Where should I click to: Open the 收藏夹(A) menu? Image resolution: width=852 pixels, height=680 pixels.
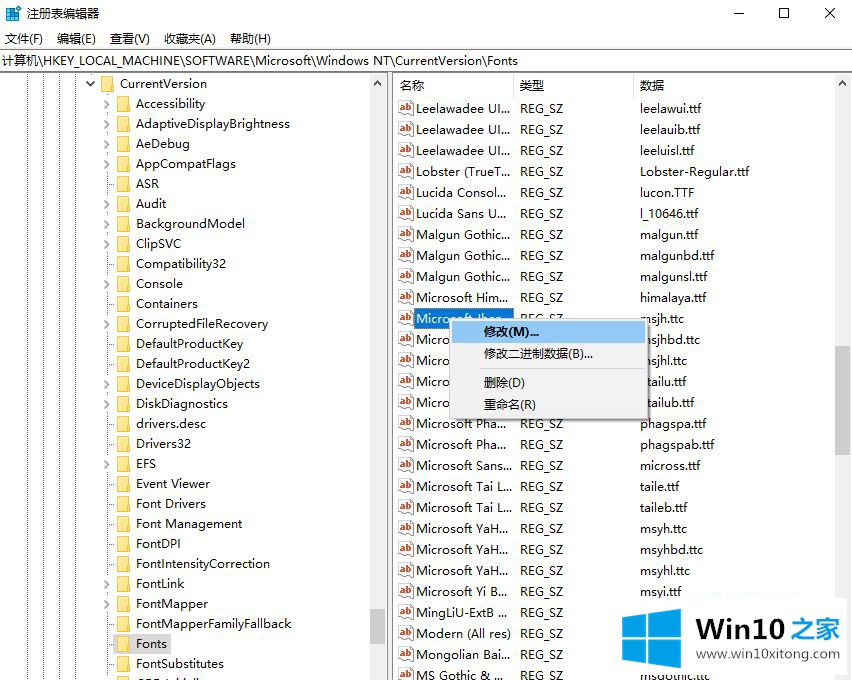[190, 39]
